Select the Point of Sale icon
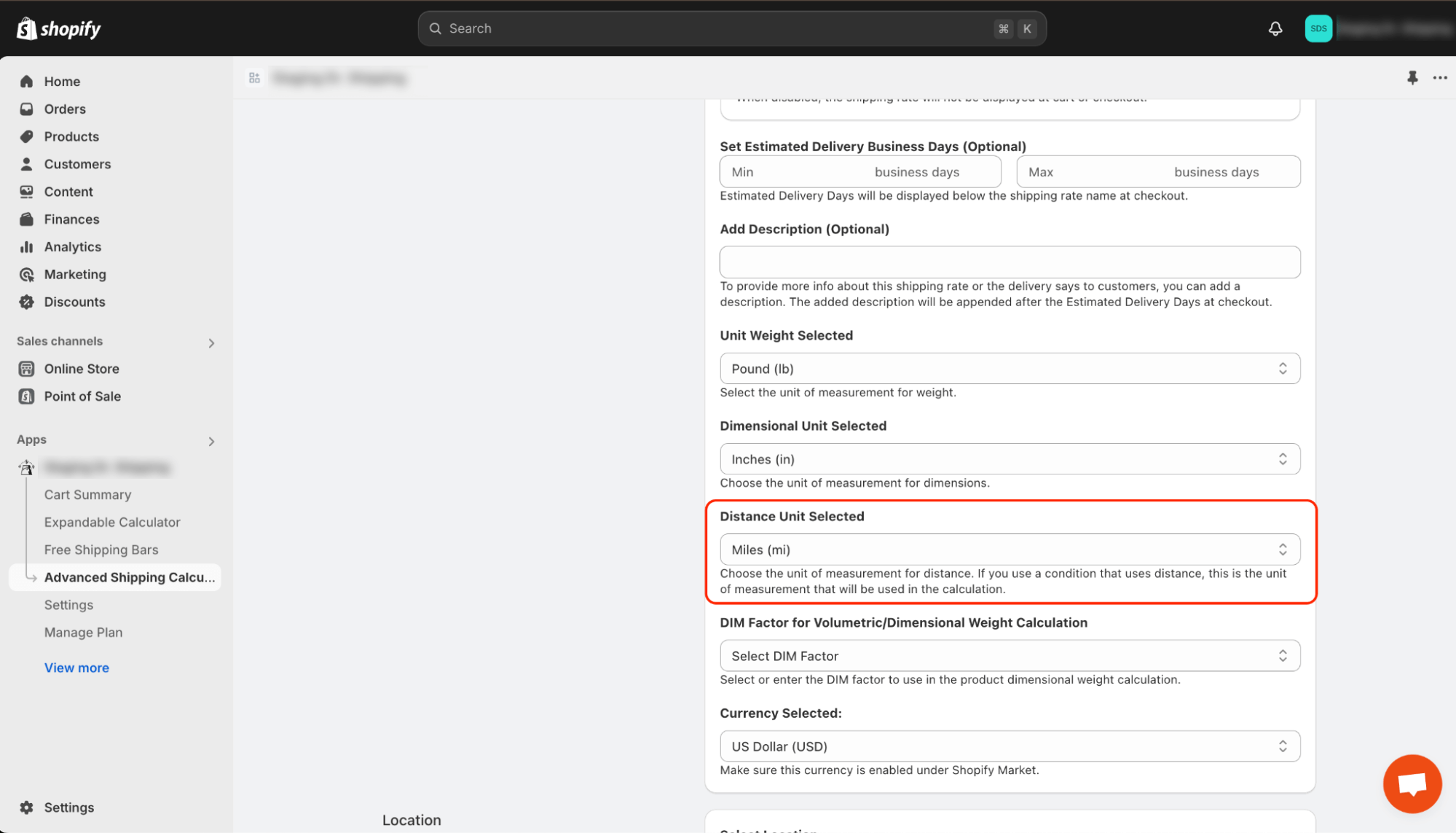This screenshot has width=1456, height=833. point(27,395)
